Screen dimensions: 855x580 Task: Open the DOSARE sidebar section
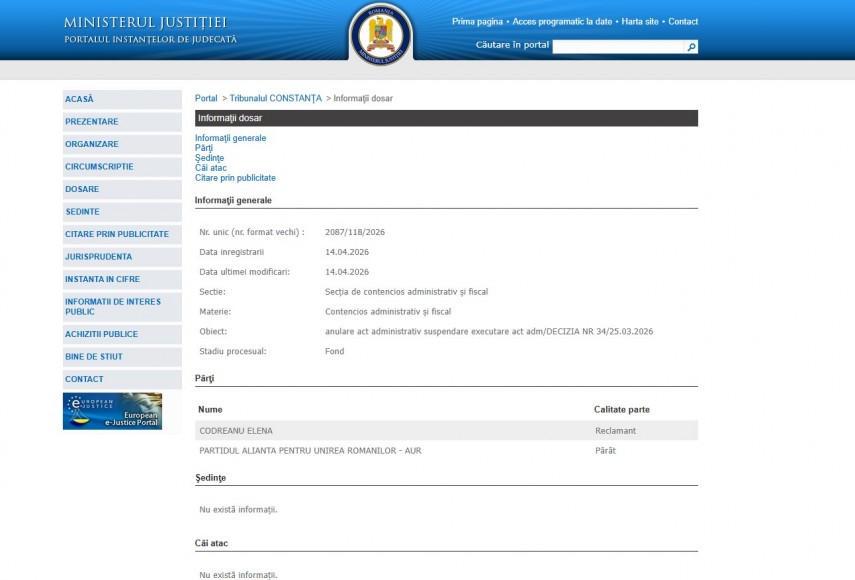tap(82, 189)
